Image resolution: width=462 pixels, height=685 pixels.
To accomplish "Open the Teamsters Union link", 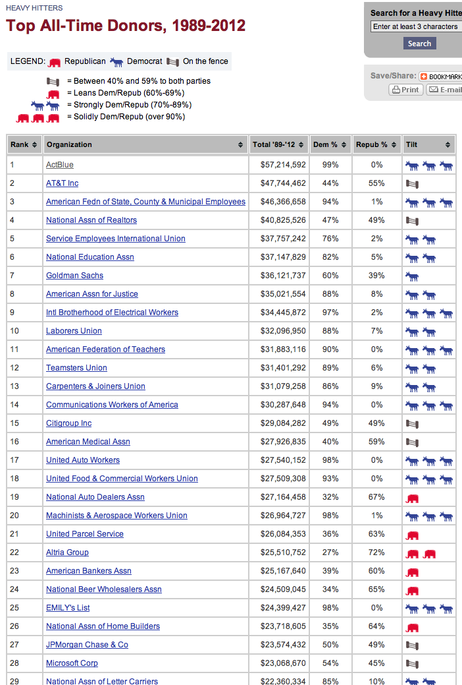I will pyautogui.click(x=76, y=368).
